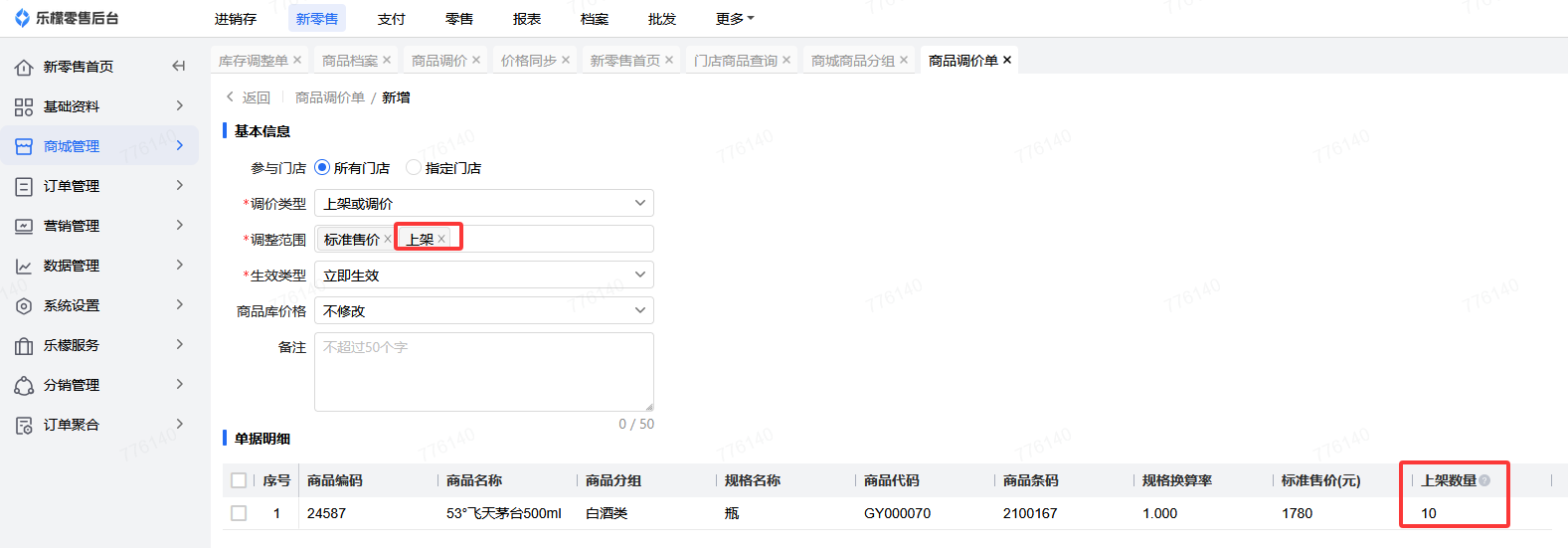The image size is (1568, 548).
Task: Click the 营销管理 icon
Action: [24, 226]
